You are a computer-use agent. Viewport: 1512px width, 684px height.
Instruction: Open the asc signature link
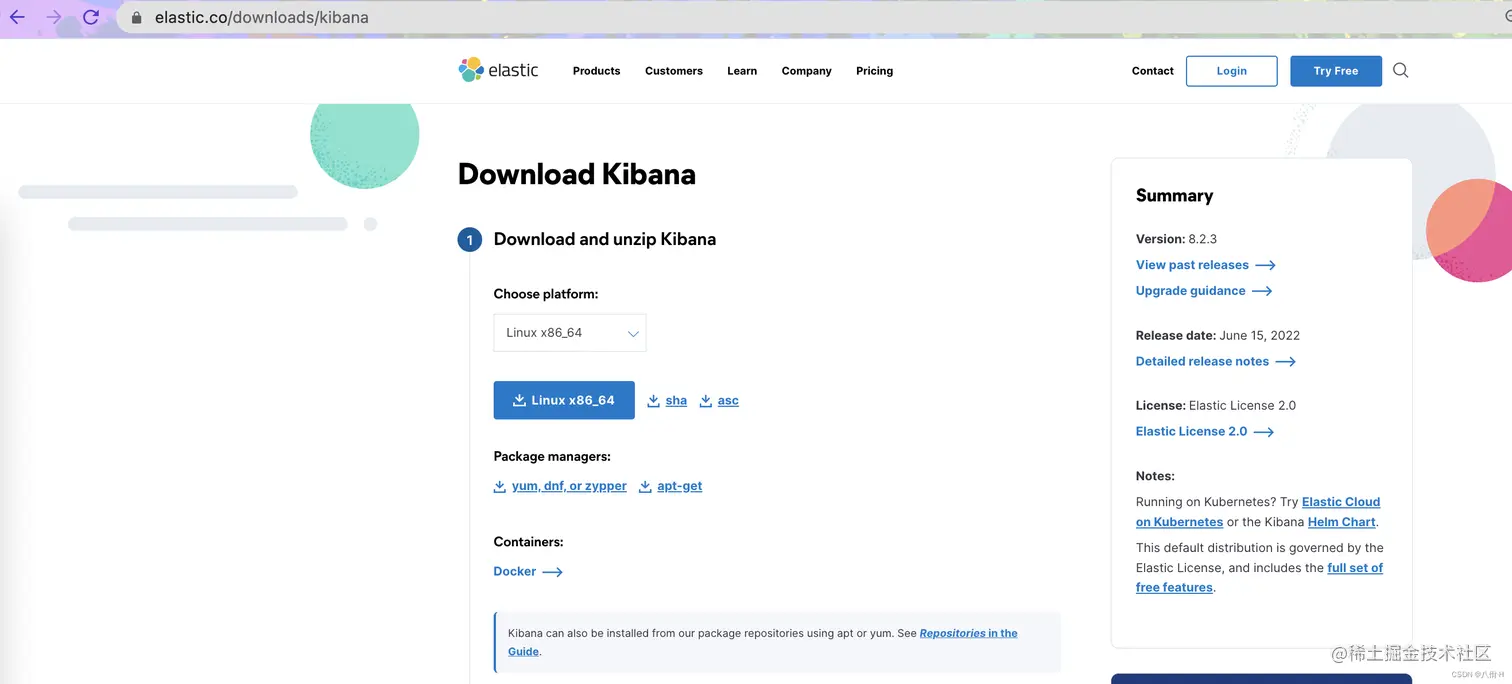click(x=728, y=401)
